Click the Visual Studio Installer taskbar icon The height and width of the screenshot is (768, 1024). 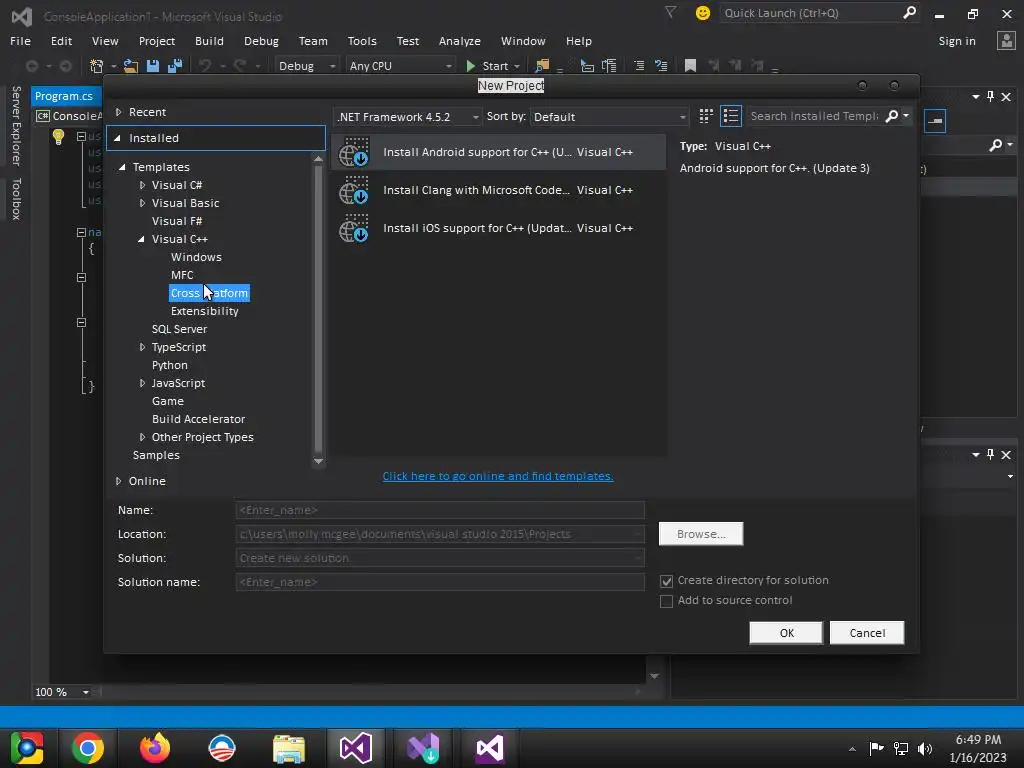click(423, 748)
